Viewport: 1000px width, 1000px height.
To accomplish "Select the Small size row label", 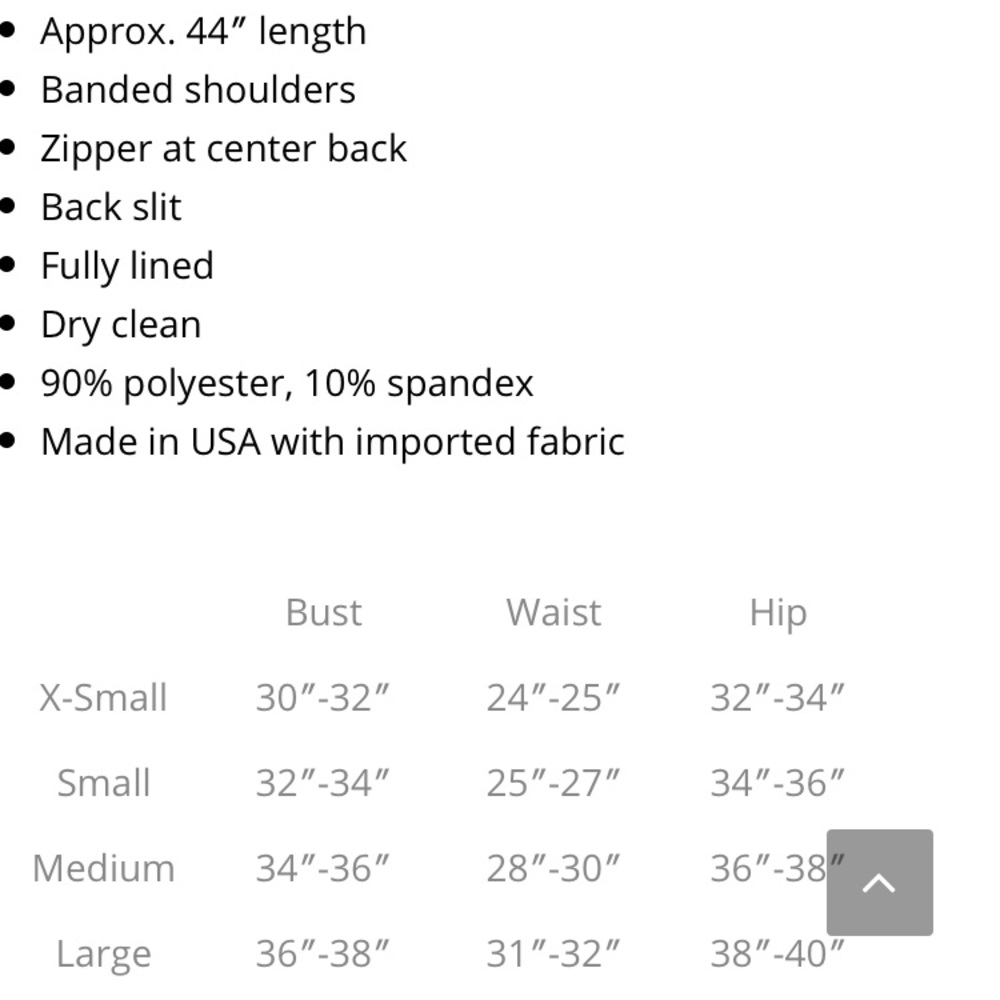I will [103, 782].
